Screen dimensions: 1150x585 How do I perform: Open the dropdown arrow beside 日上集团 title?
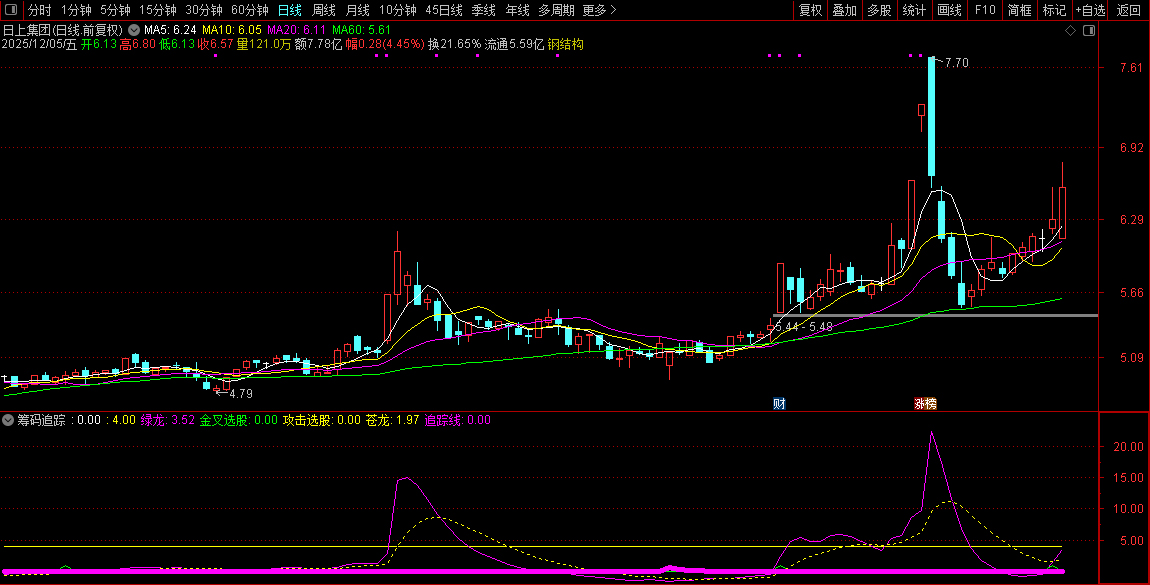click(134, 30)
